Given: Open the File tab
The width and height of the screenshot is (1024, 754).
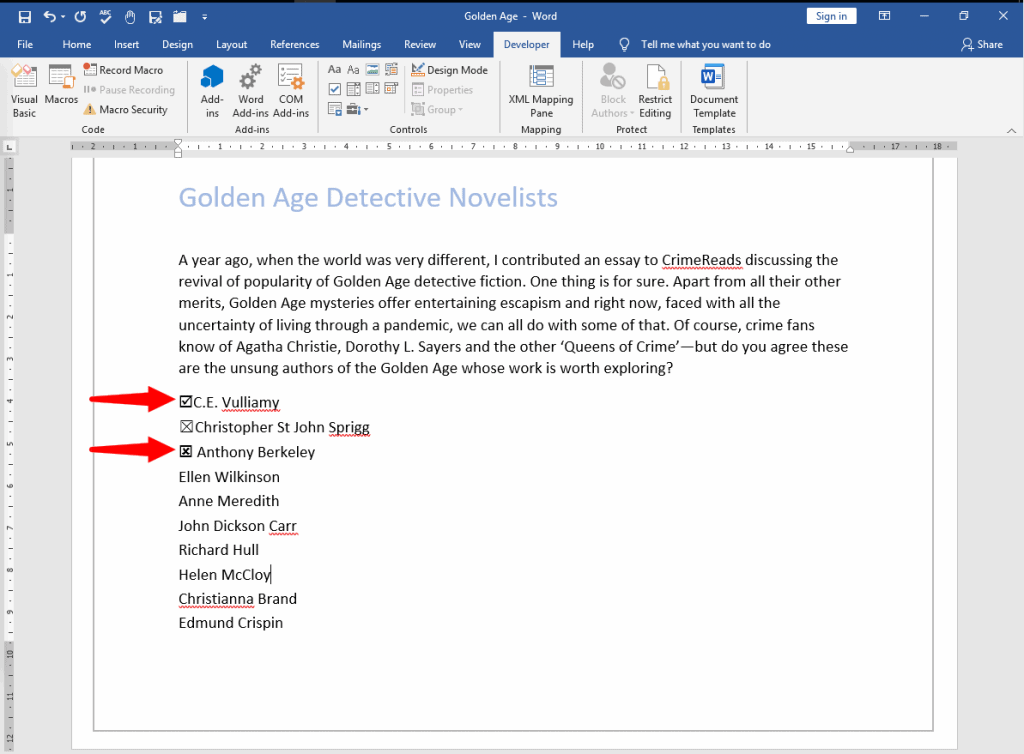Looking at the screenshot, I should pyautogui.click(x=25, y=44).
